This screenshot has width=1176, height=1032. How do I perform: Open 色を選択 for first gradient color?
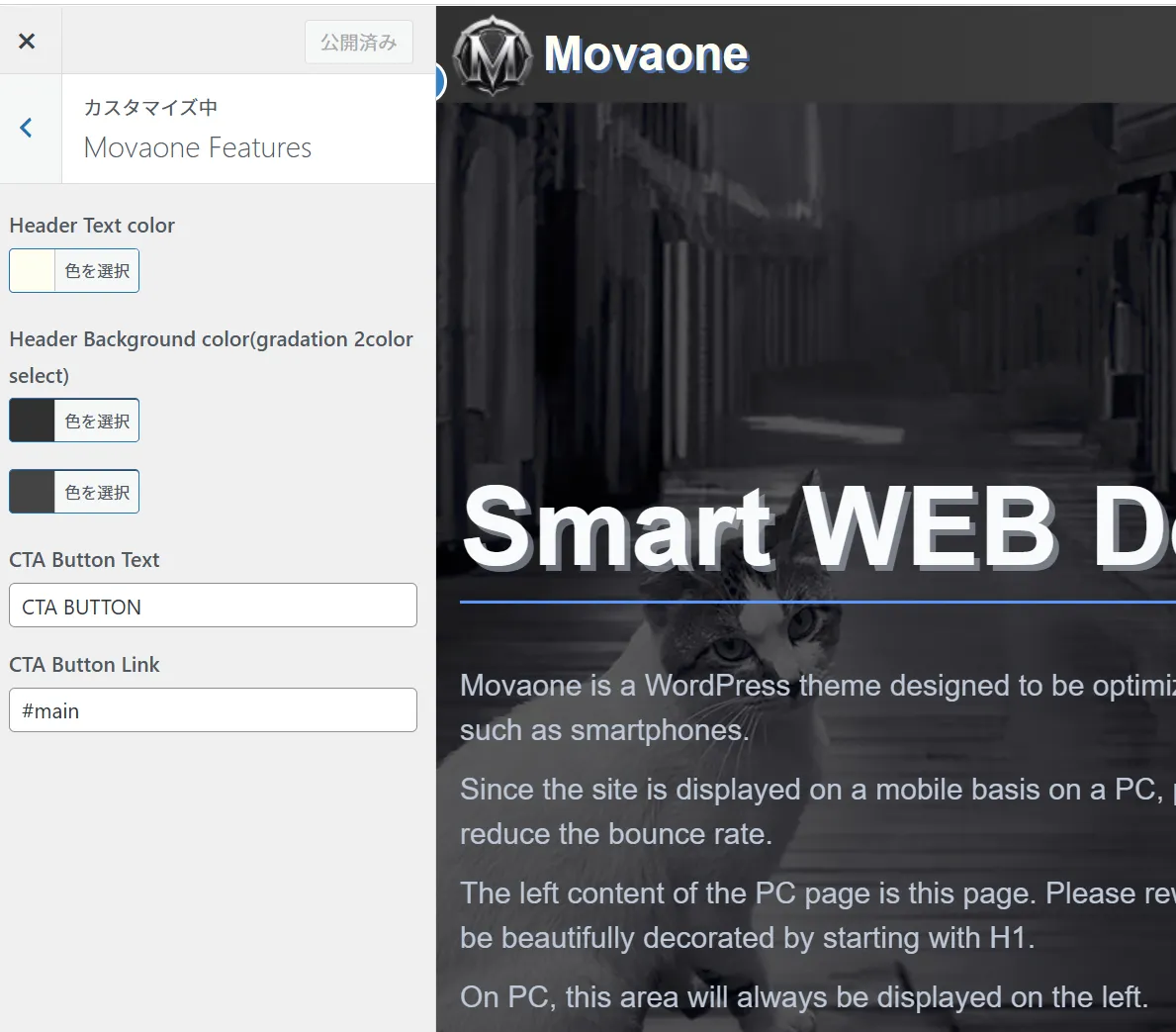click(x=97, y=421)
